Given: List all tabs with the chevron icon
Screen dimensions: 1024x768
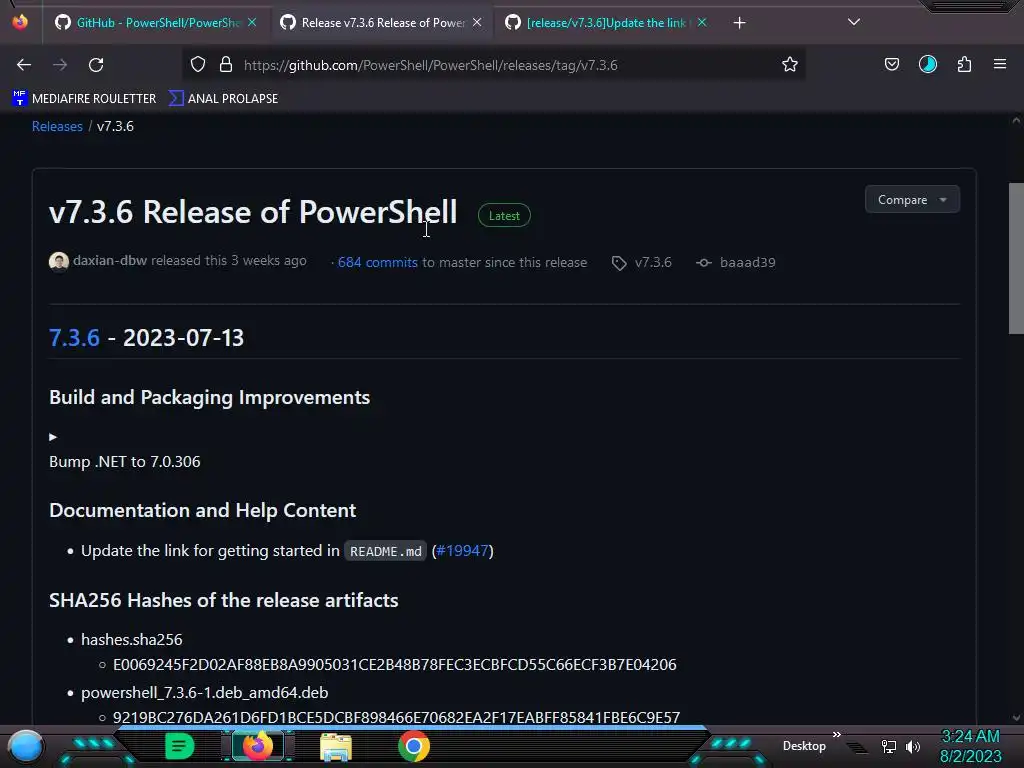Looking at the screenshot, I should [854, 22].
